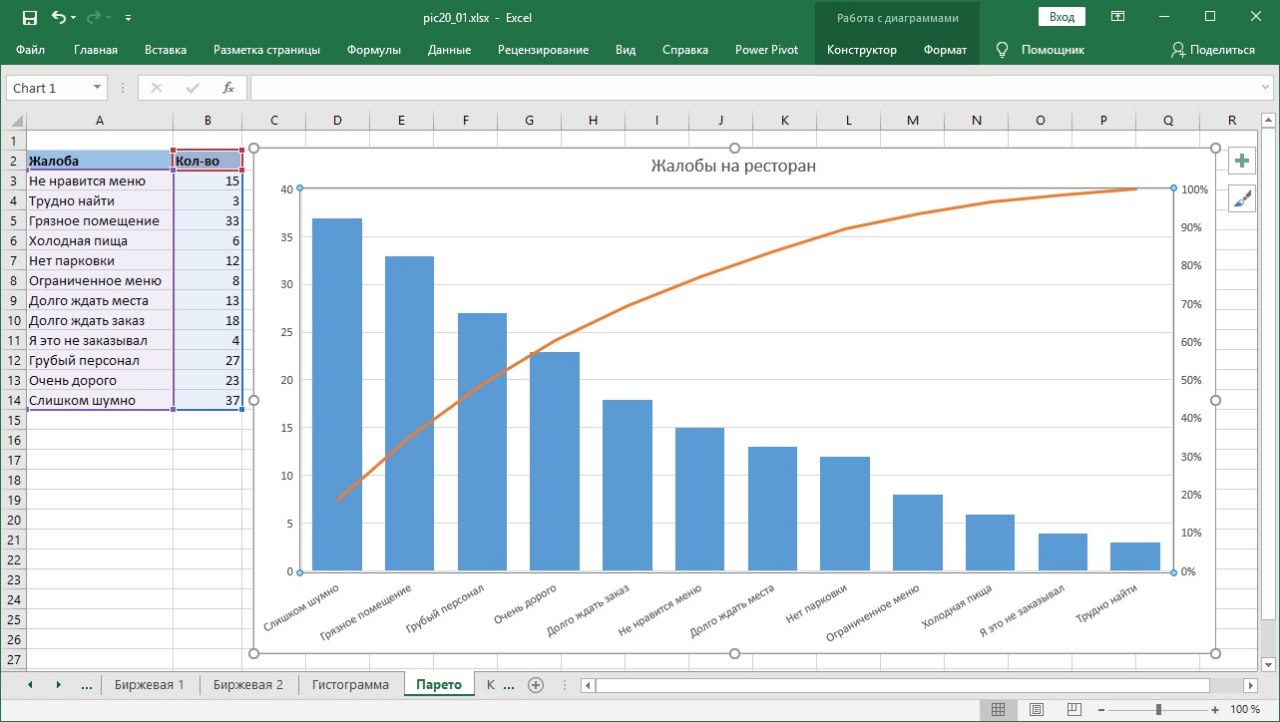The height and width of the screenshot is (722, 1280).
Task: Click the Chart Styles brush button
Action: tap(1241, 199)
